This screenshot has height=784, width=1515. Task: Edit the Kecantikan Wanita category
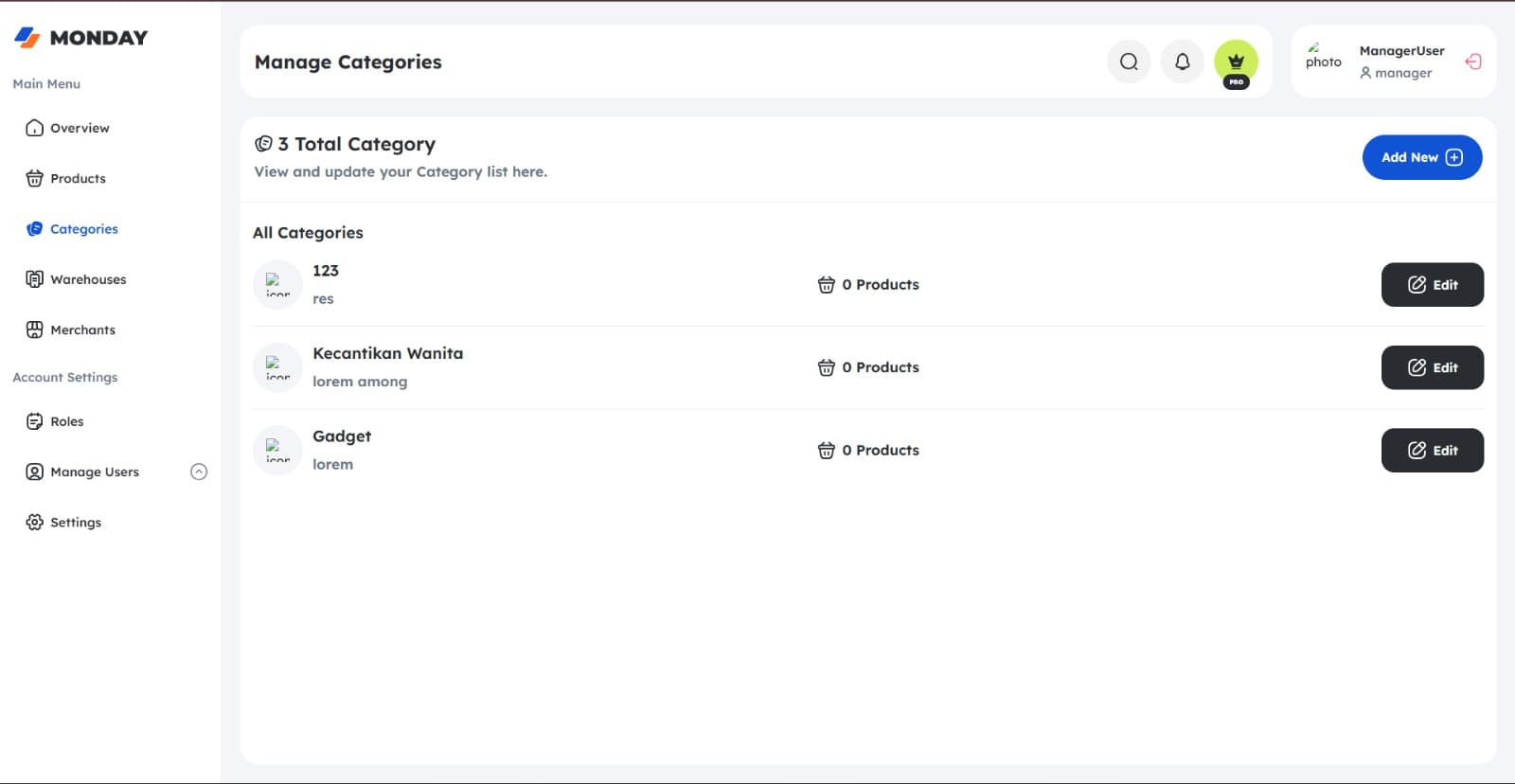coord(1433,367)
